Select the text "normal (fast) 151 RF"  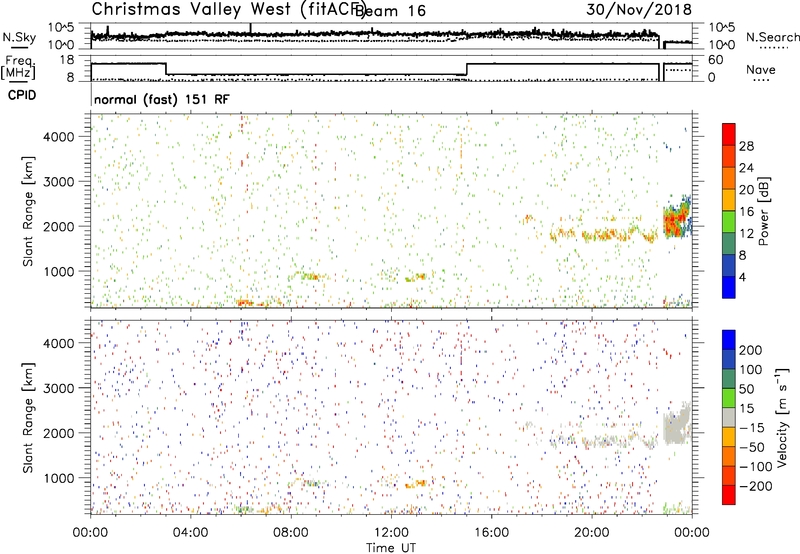[162, 99]
